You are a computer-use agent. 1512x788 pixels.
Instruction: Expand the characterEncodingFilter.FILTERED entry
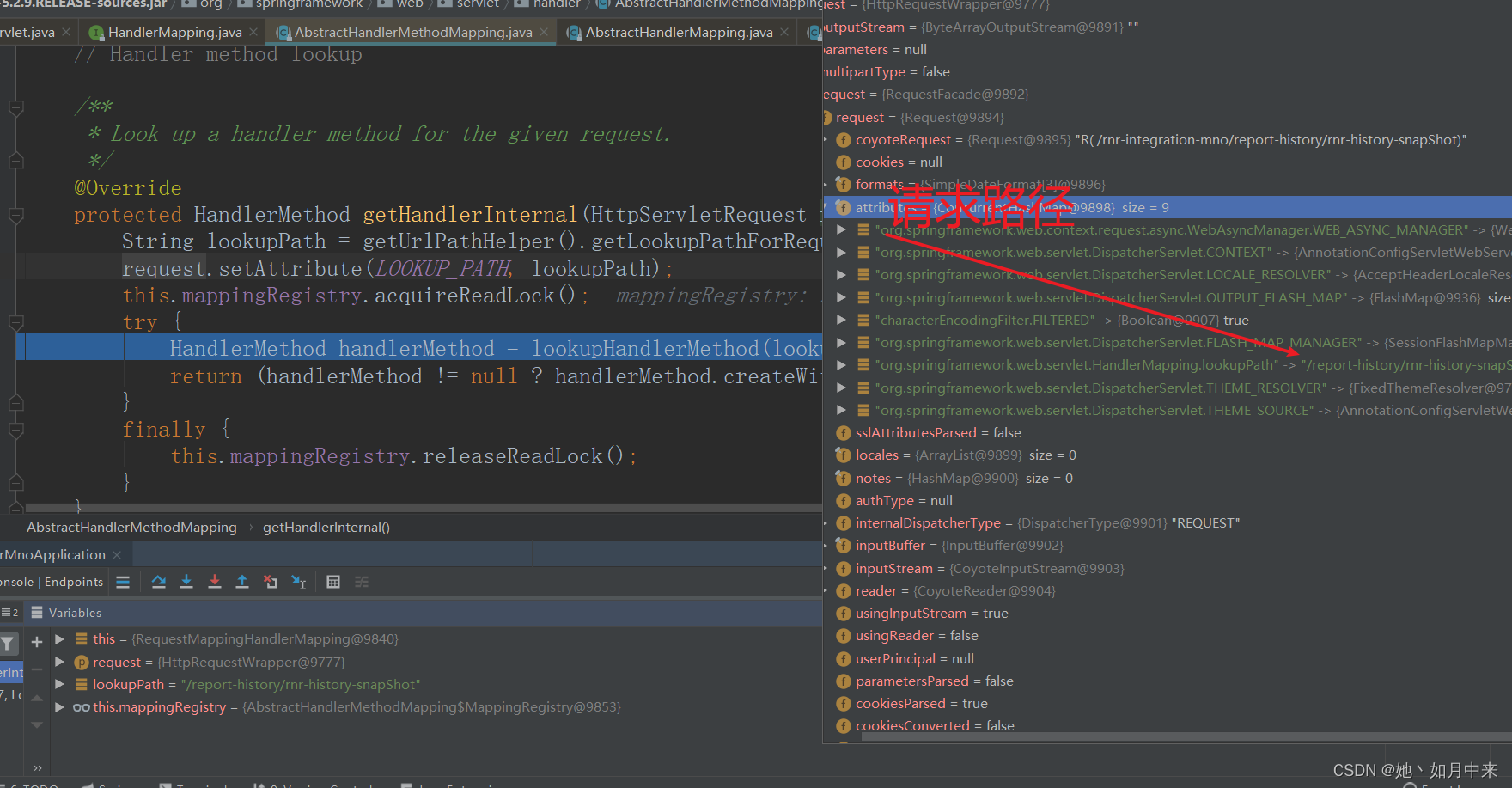pyautogui.click(x=842, y=320)
